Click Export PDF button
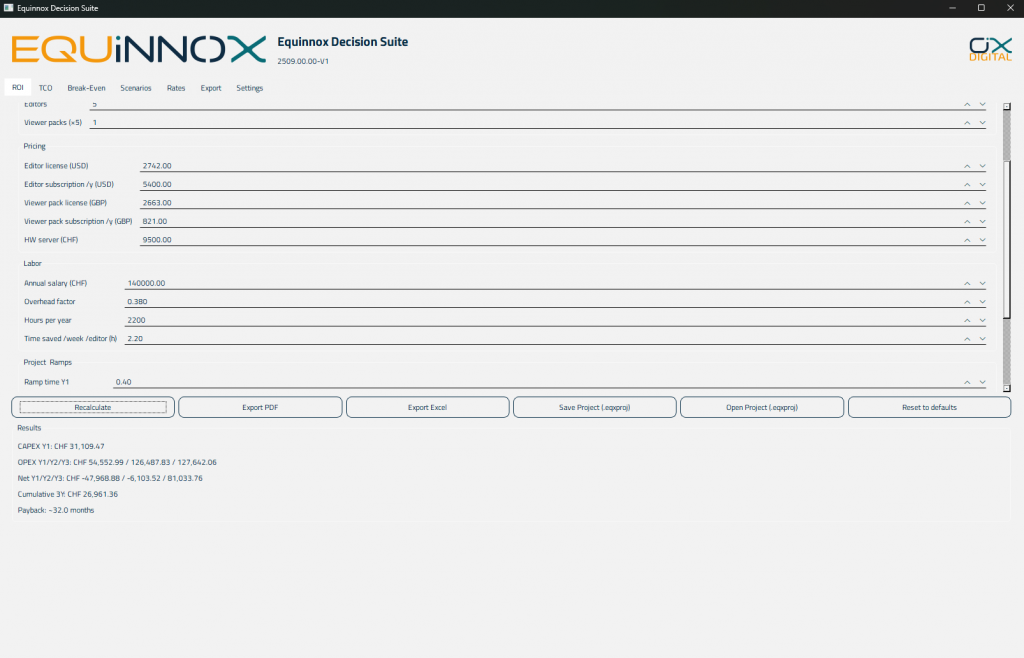The image size is (1024, 658). (260, 408)
